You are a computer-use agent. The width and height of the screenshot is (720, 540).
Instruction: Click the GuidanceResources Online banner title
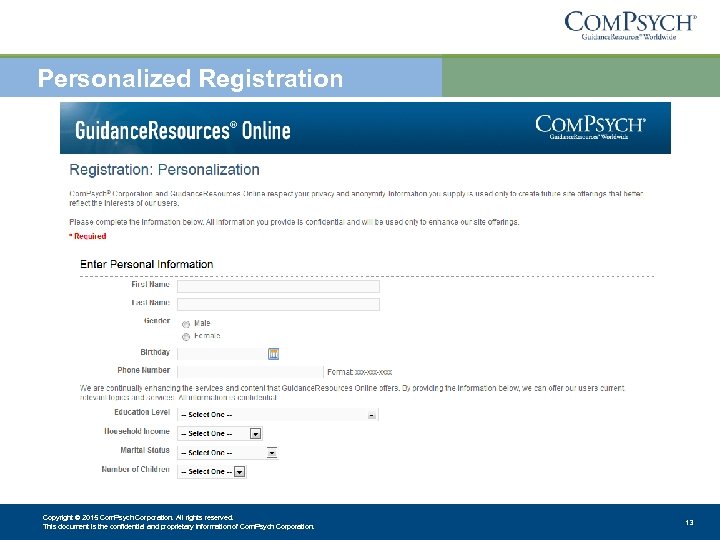[183, 130]
